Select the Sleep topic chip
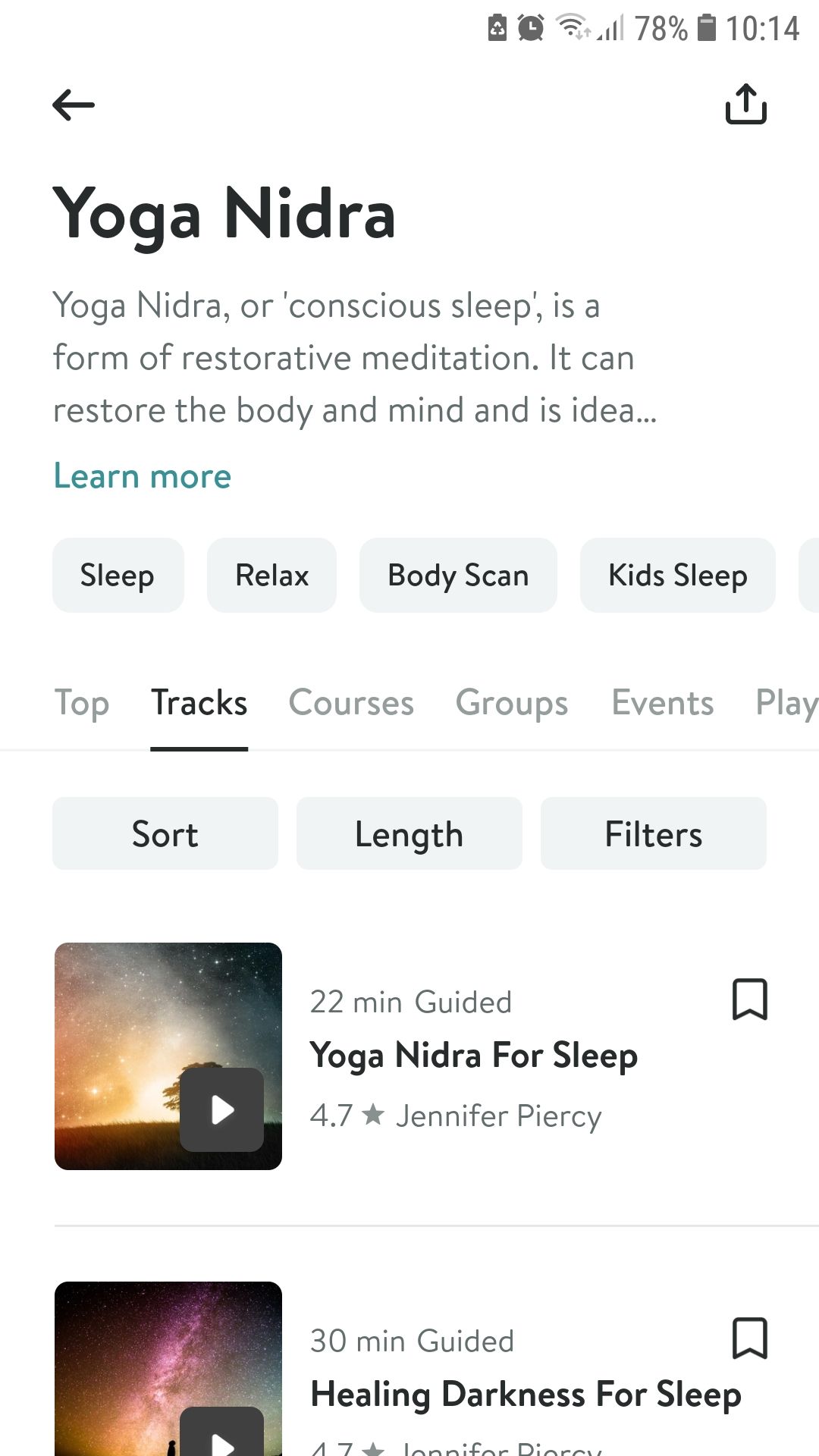This screenshot has width=819, height=1456. [x=118, y=576]
